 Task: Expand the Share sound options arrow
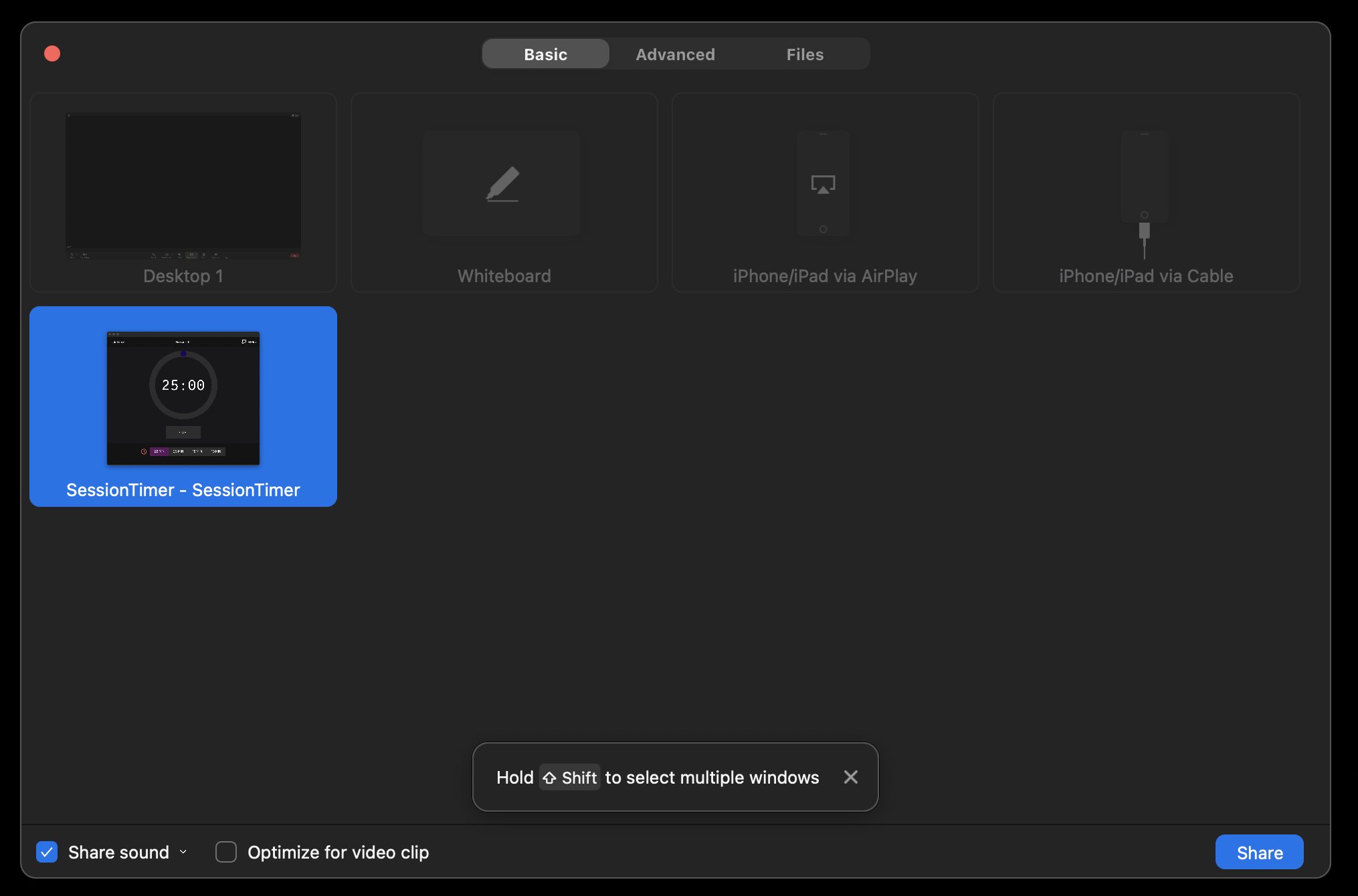[183, 852]
